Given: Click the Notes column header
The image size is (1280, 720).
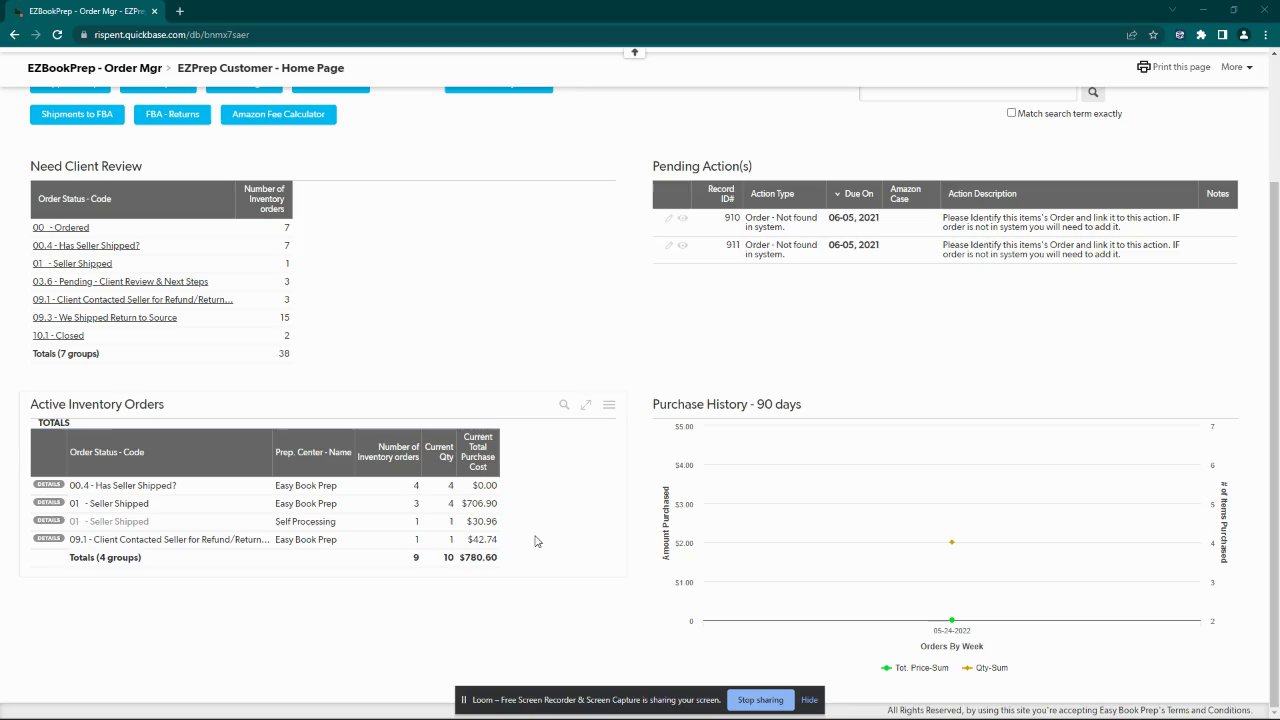Looking at the screenshot, I should pyautogui.click(x=1218, y=194).
